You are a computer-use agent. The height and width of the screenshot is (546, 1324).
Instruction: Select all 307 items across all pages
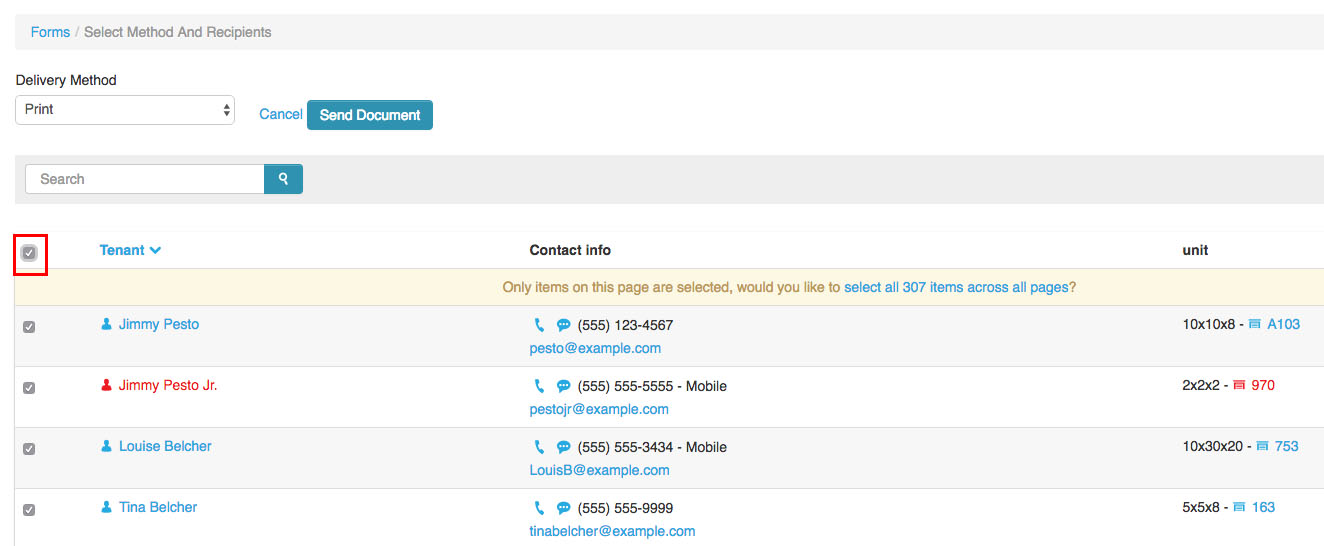(956, 287)
